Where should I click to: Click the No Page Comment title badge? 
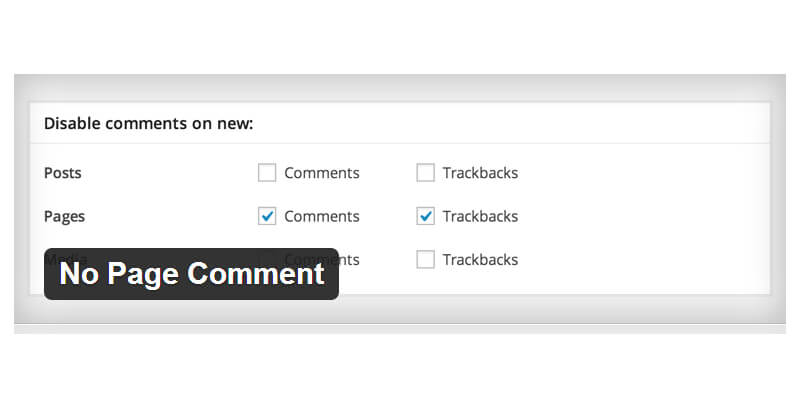click(x=191, y=274)
